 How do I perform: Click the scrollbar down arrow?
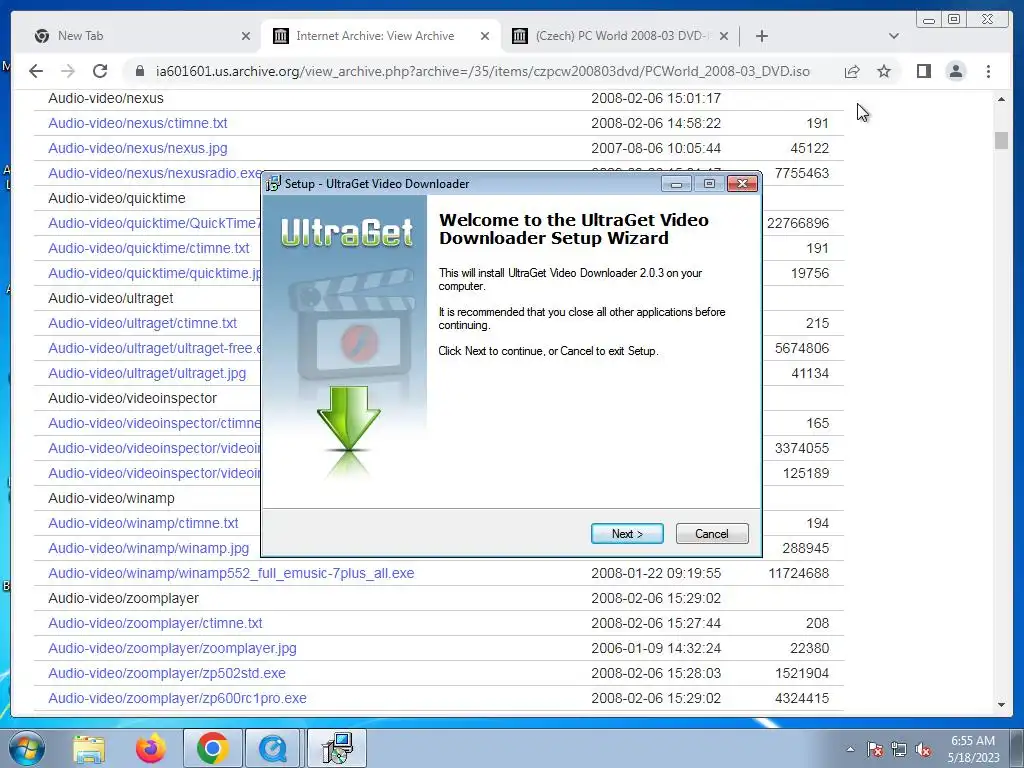1001,705
